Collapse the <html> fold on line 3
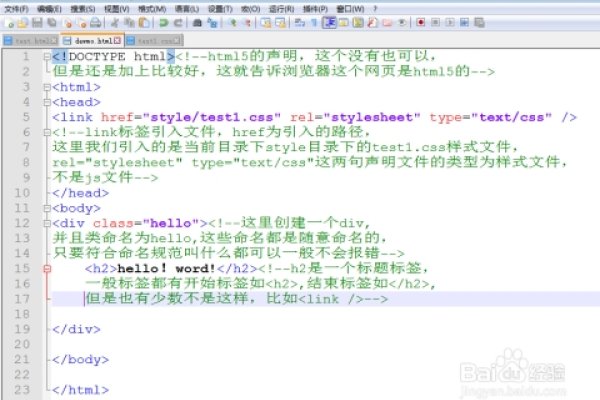 (x=47, y=87)
